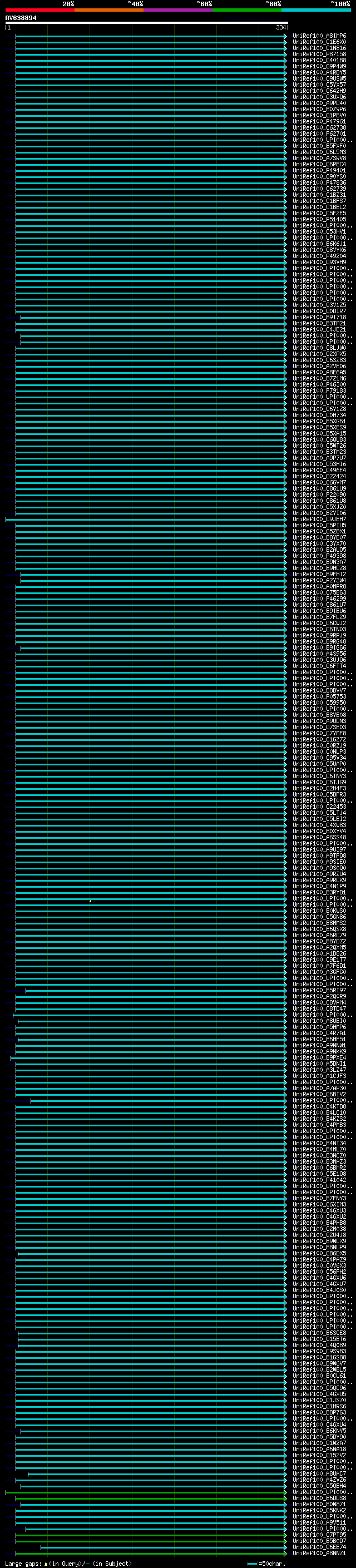Open hit UniRef100_A0MPR8
This screenshot has height=1568, width=356.
tap(319, 587)
